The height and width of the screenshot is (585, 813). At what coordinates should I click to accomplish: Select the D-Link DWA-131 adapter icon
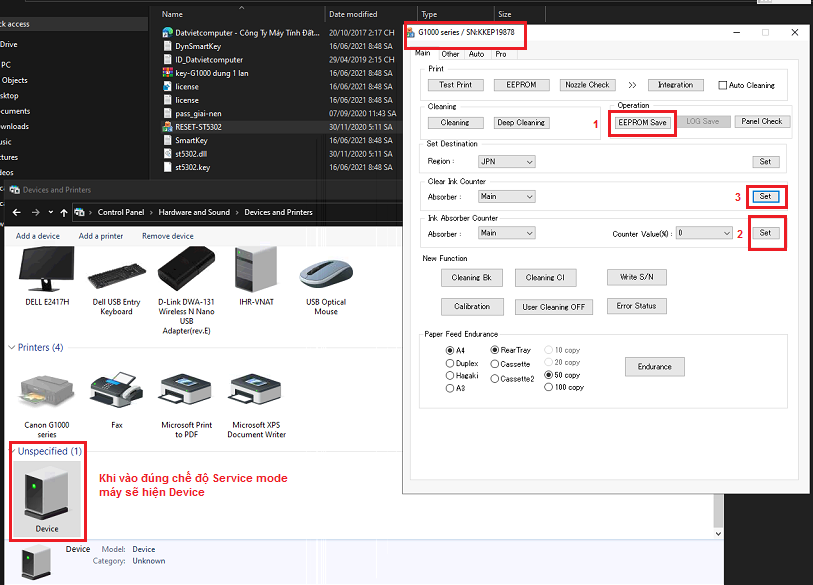click(x=186, y=269)
